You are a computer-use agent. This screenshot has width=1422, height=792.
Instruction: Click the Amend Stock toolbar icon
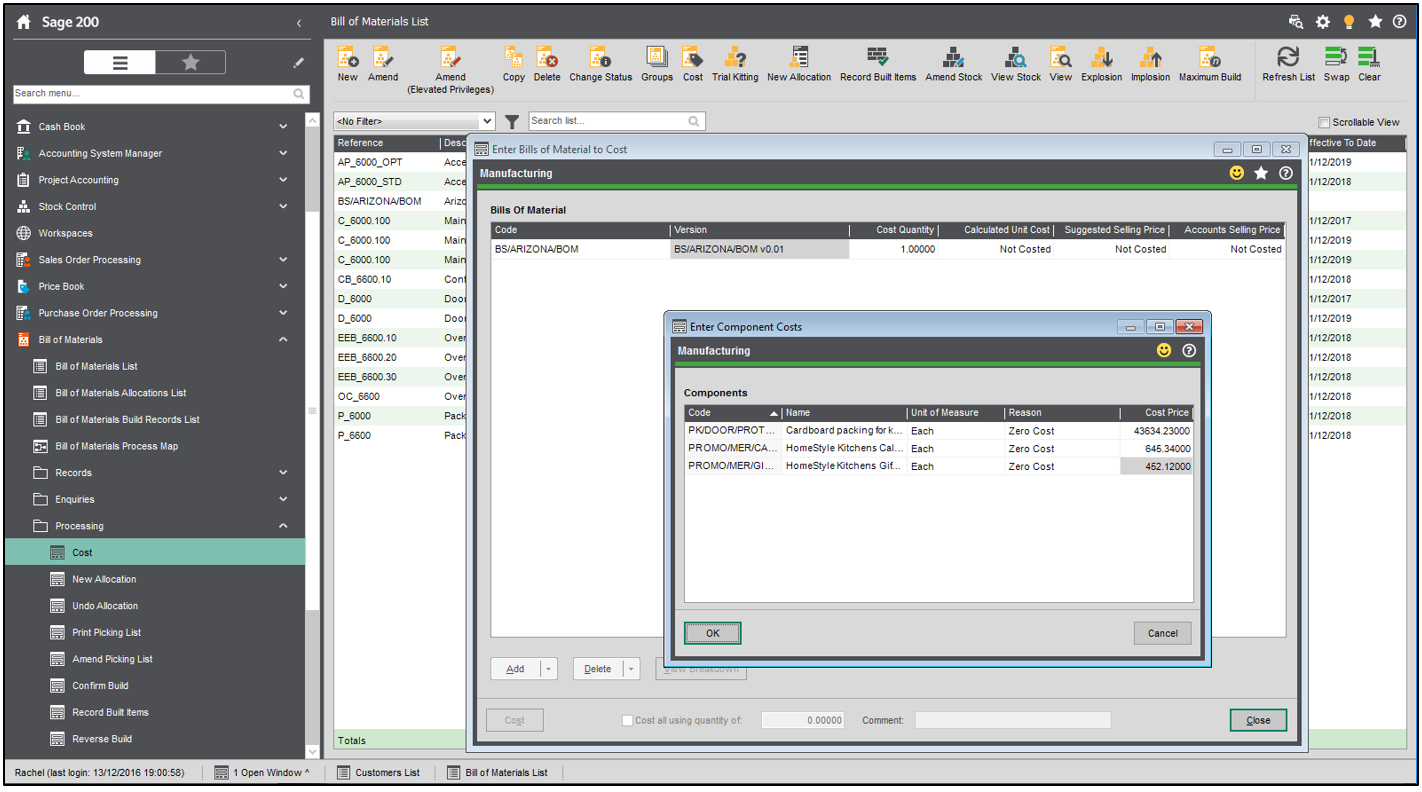(x=953, y=64)
